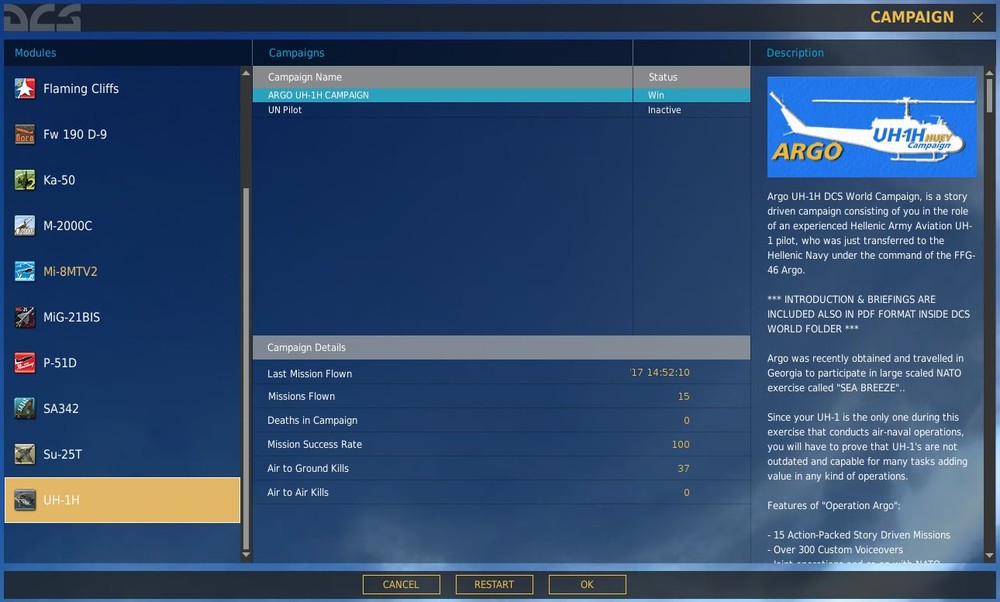
Task: Click the modules list scrollbar thumb
Action: tap(246, 369)
